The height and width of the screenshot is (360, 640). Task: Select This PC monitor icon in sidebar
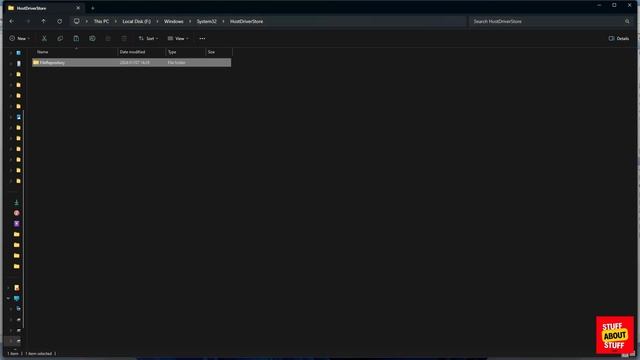[16, 298]
